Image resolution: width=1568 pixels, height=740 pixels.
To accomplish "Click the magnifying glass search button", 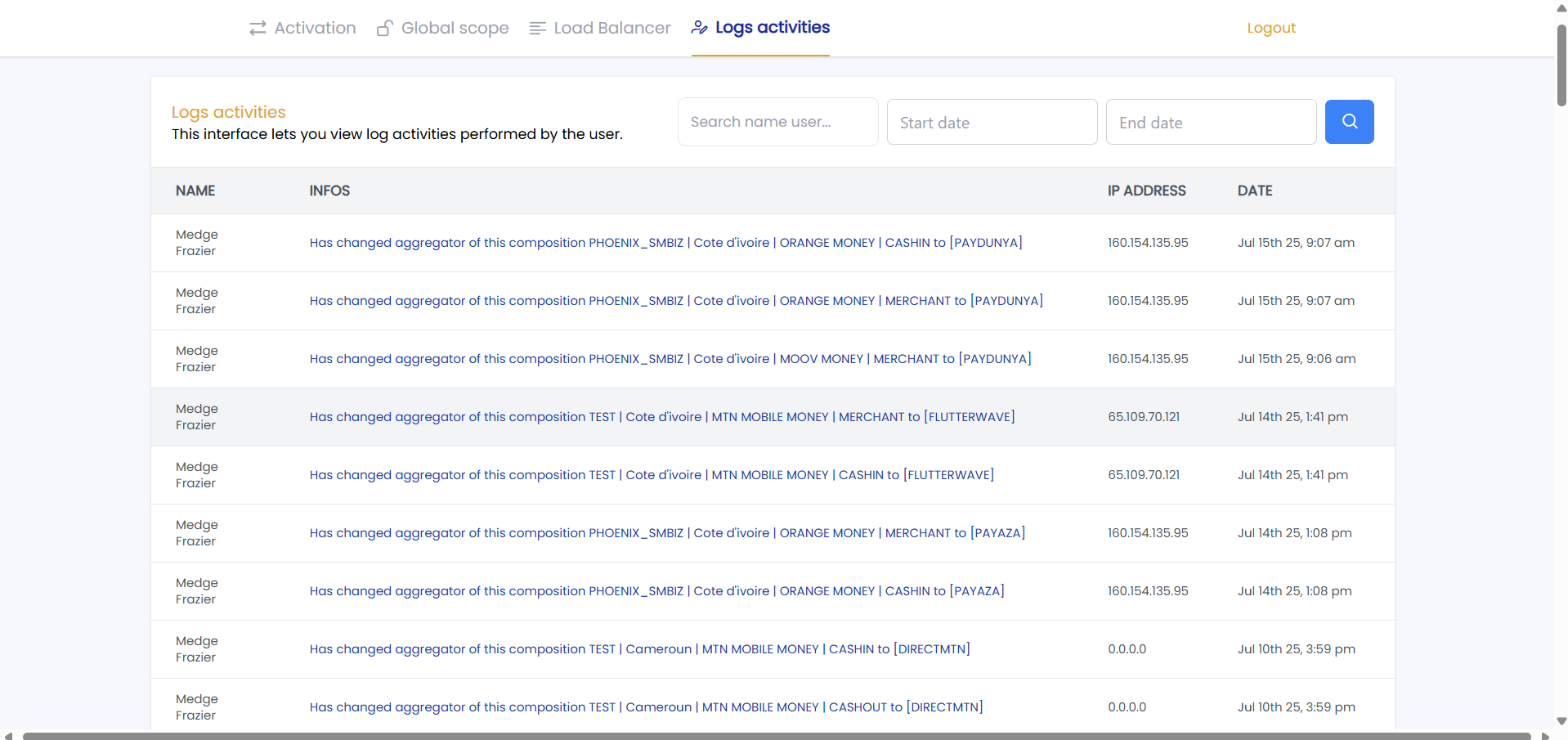I will coord(1349,122).
